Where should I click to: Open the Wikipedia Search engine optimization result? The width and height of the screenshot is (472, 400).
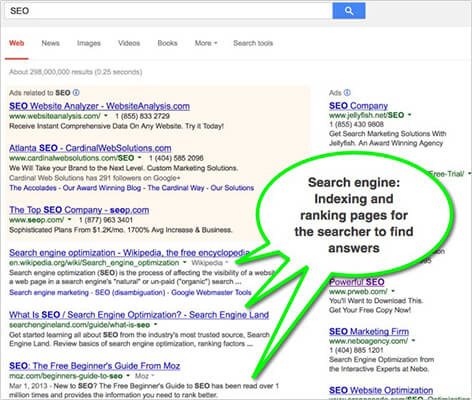(130, 253)
